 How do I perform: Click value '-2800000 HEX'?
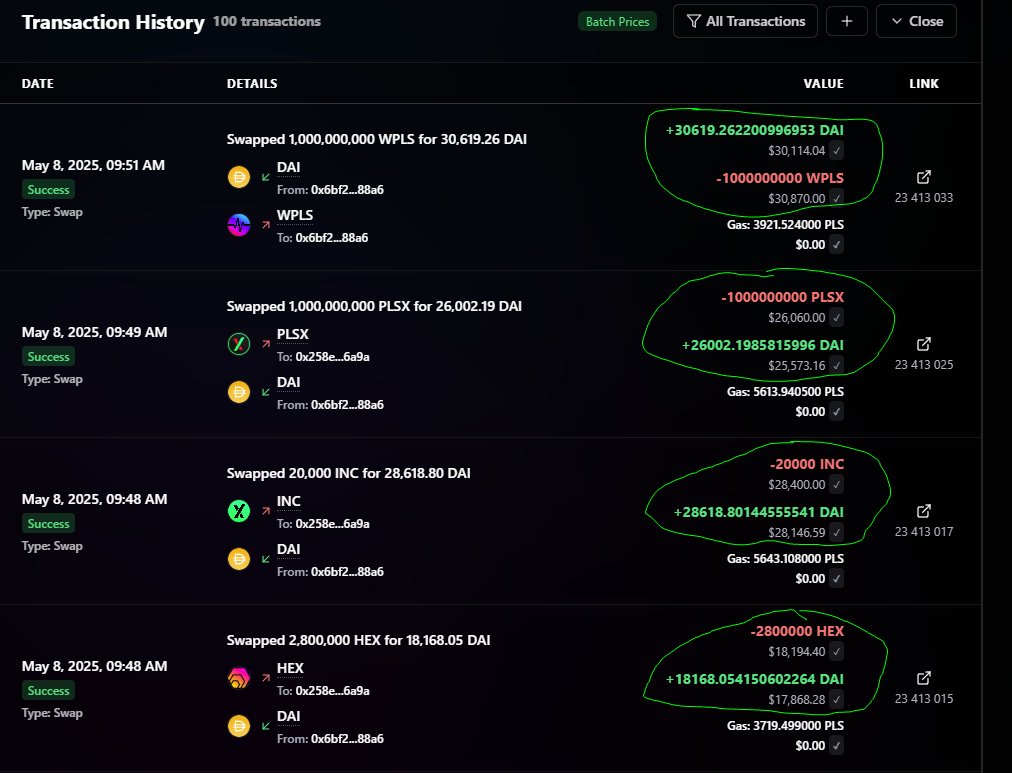797,632
